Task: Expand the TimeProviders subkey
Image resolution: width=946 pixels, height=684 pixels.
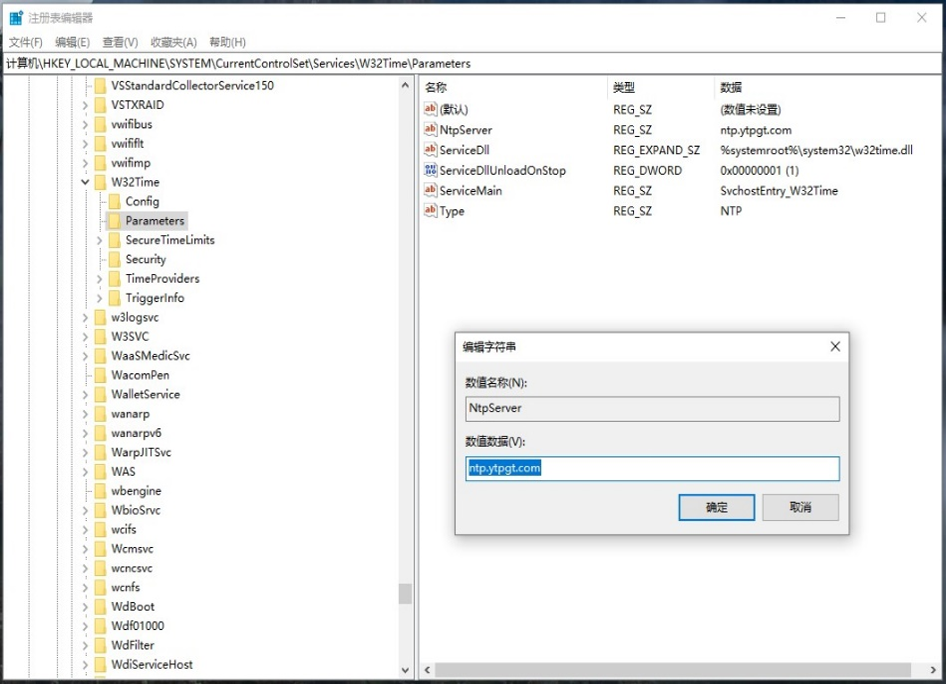Action: (x=99, y=279)
